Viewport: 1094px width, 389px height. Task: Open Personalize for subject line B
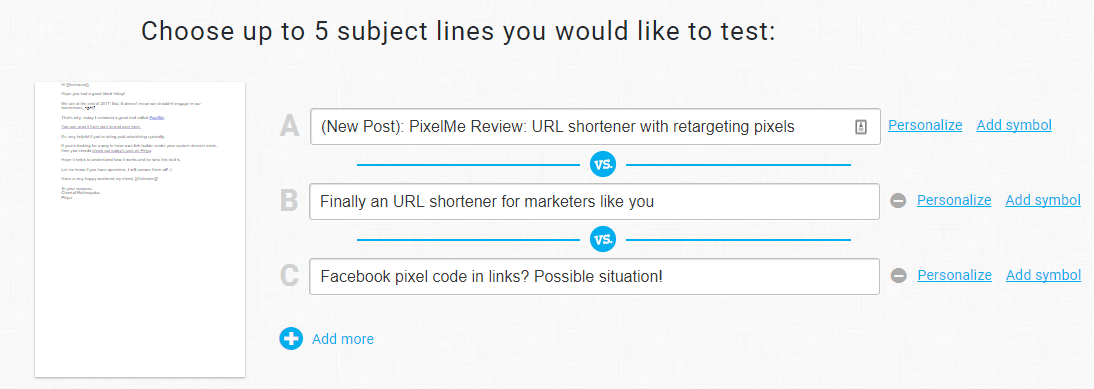[x=954, y=201]
